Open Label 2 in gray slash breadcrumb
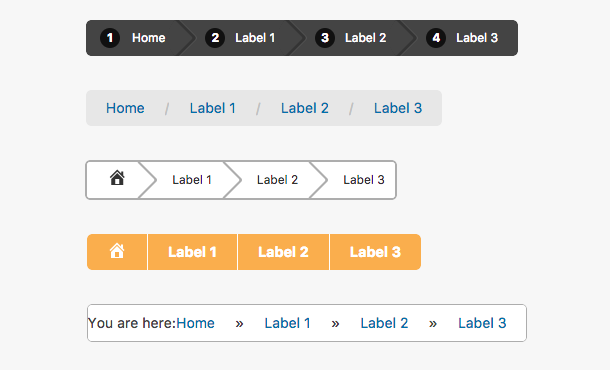Image resolution: width=610 pixels, height=370 pixels. click(305, 108)
